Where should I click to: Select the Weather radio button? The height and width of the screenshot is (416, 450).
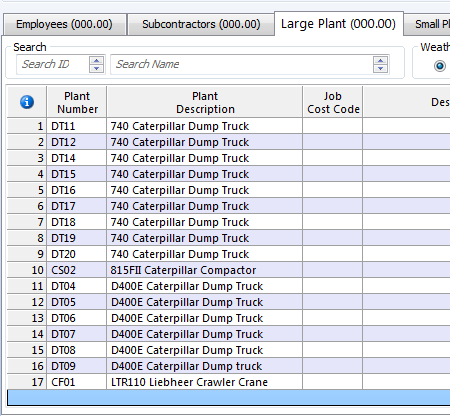tap(440, 66)
